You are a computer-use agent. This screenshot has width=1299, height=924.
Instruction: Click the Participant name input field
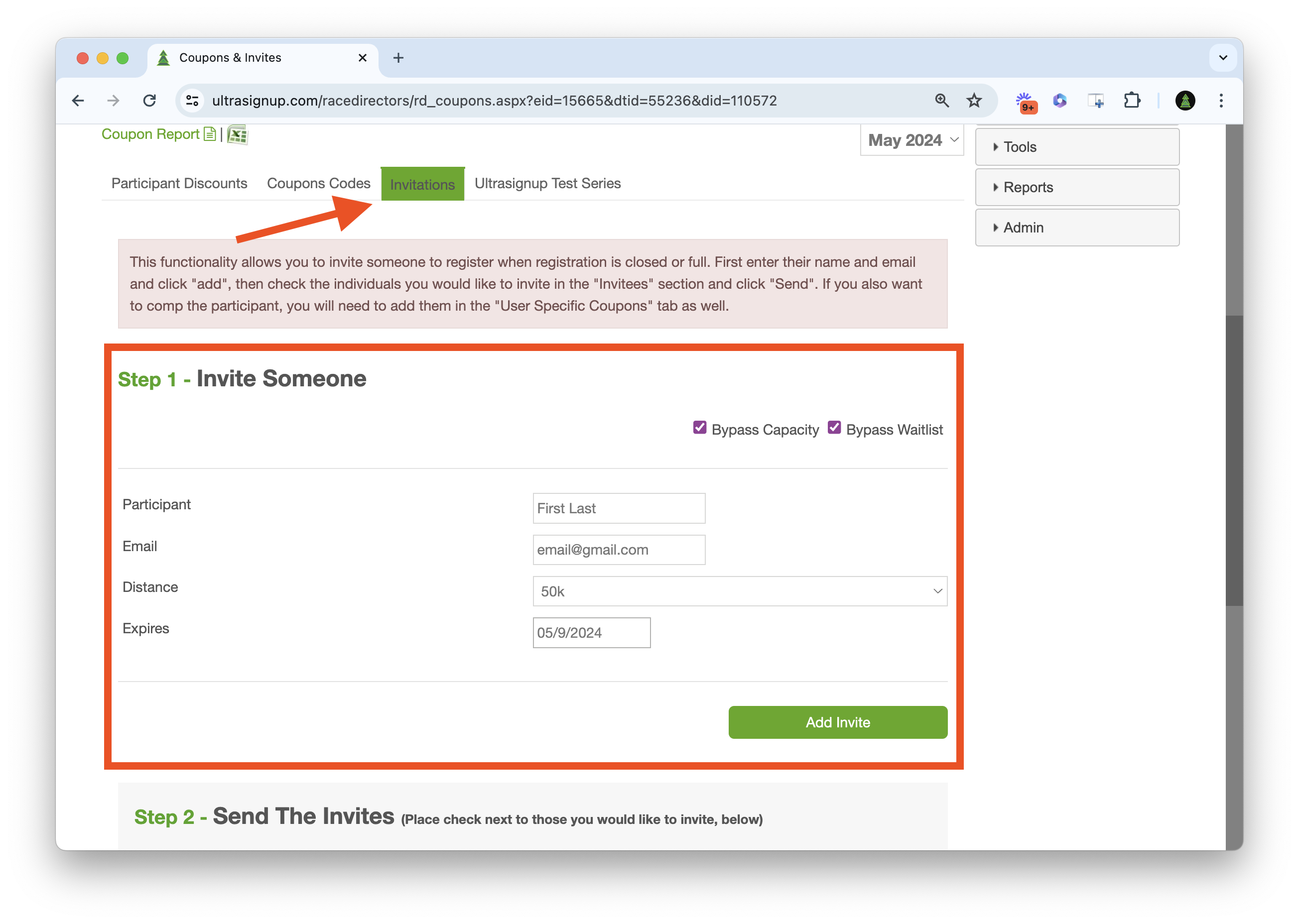pyautogui.click(x=619, y=508)
